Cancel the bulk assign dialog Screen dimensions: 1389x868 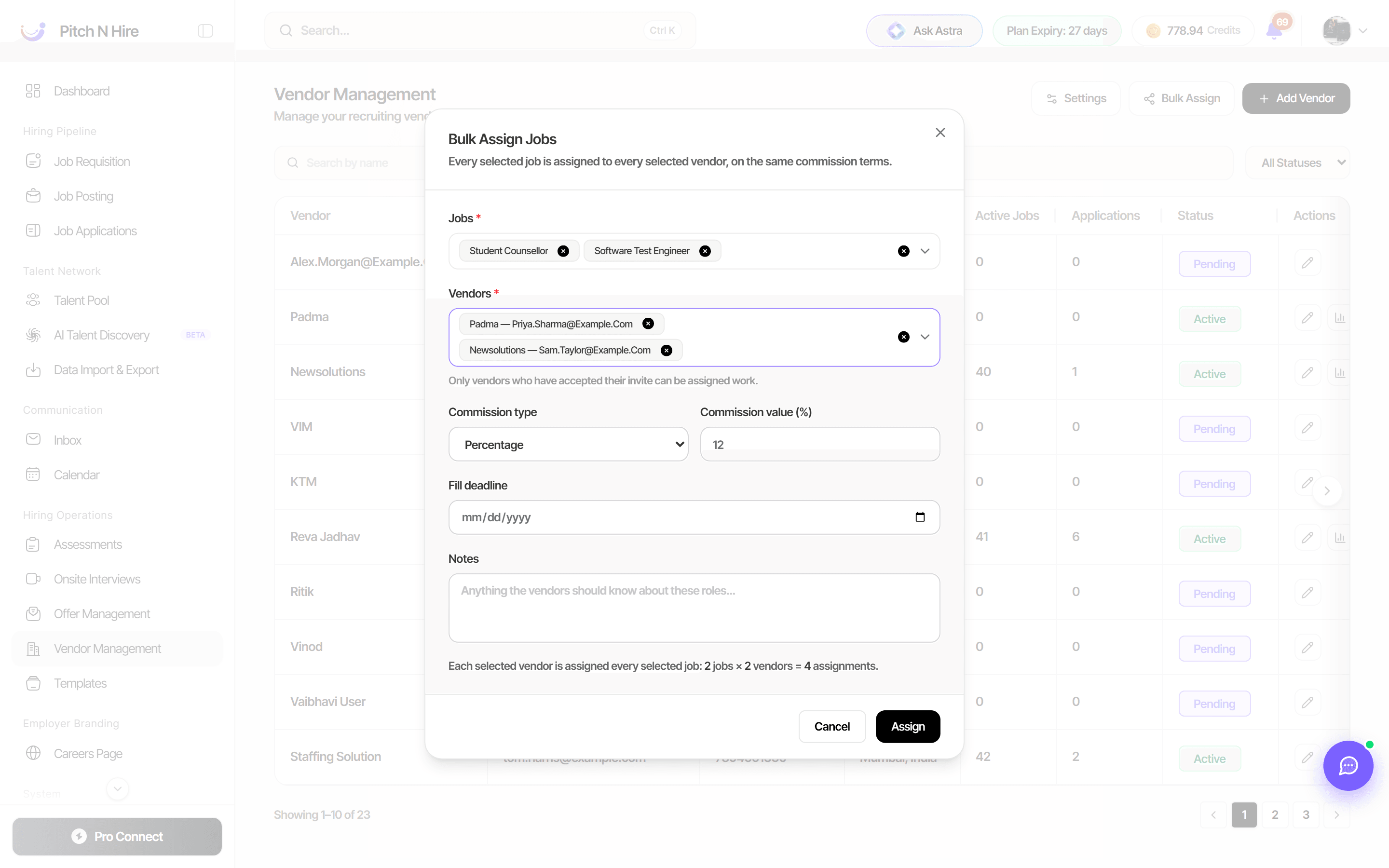[831, 726]
